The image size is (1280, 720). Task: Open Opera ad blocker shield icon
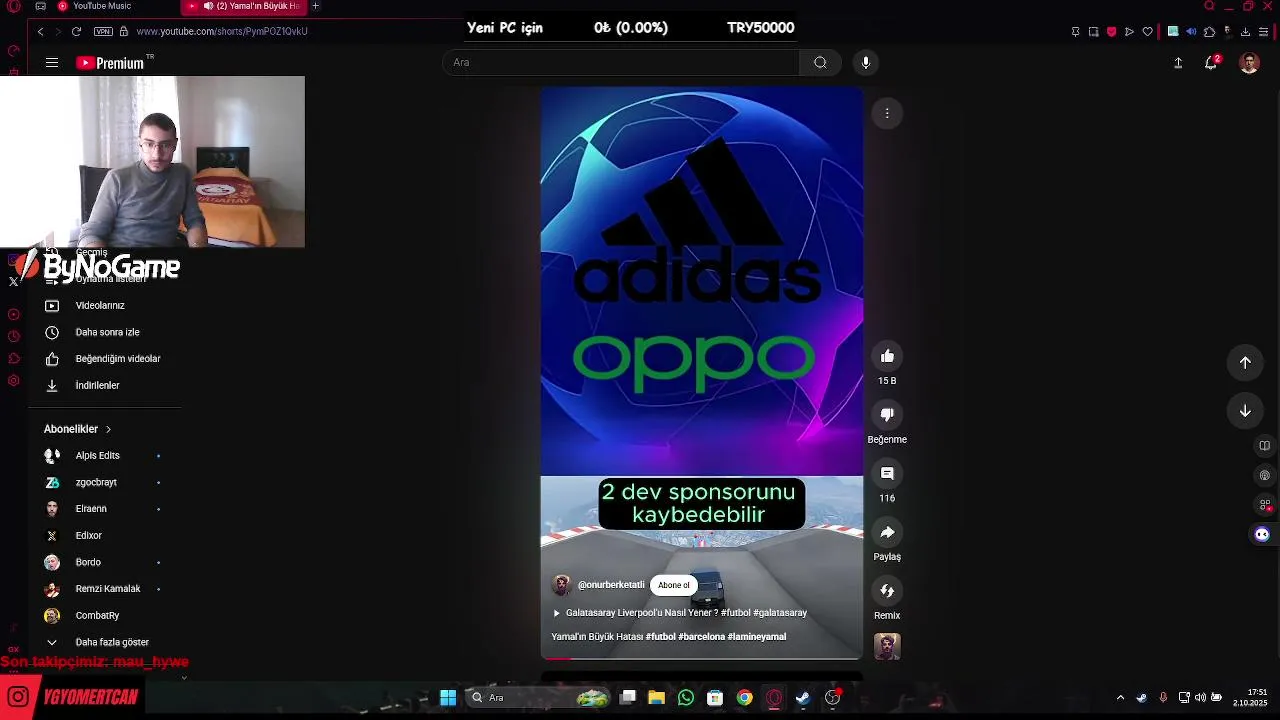point(1111,31)
